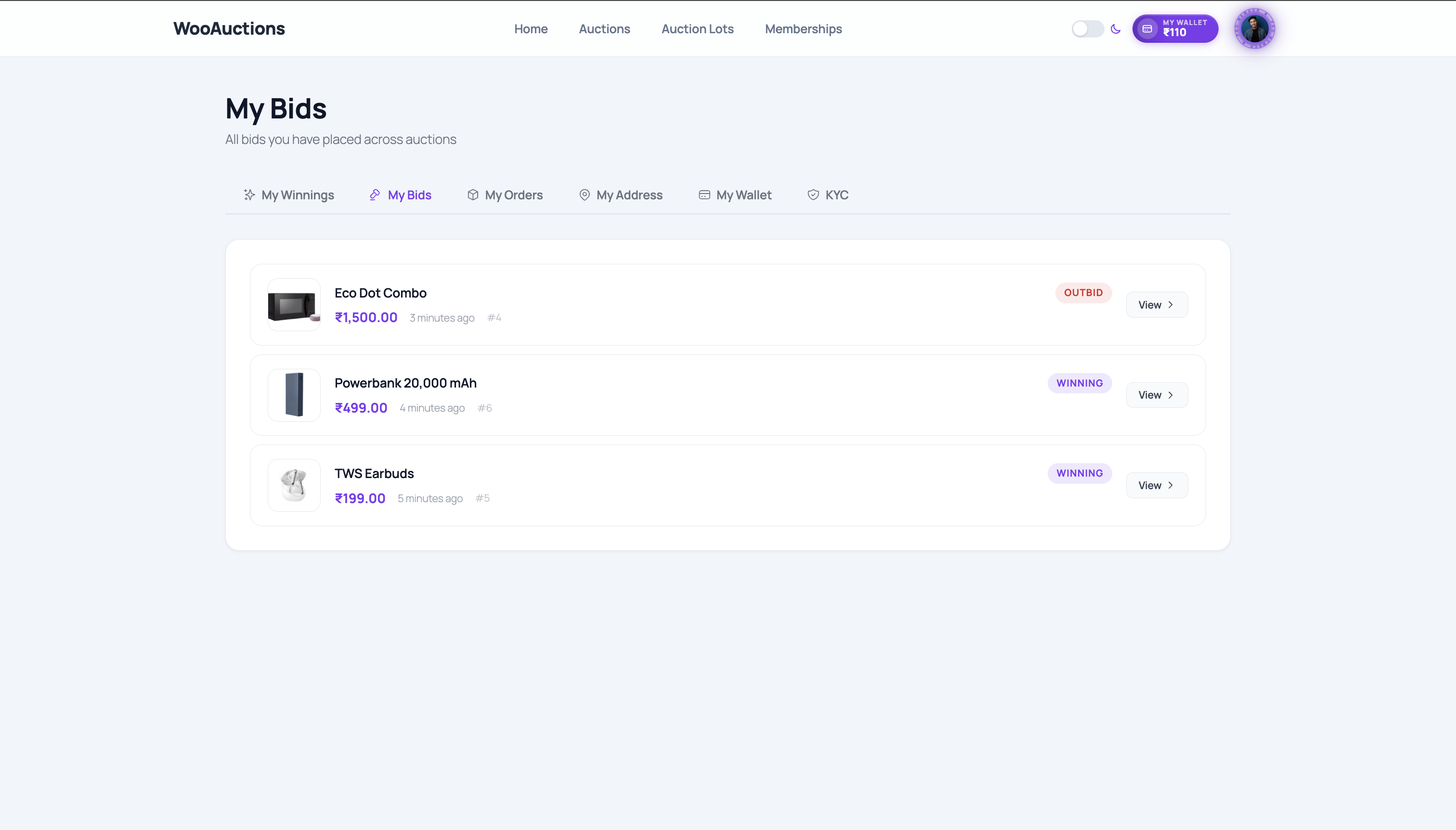Click the OUTBID status badge on Eco Dot Combo
The width and height of the screenshot is (1456, 830).
tap(1082, 292)
